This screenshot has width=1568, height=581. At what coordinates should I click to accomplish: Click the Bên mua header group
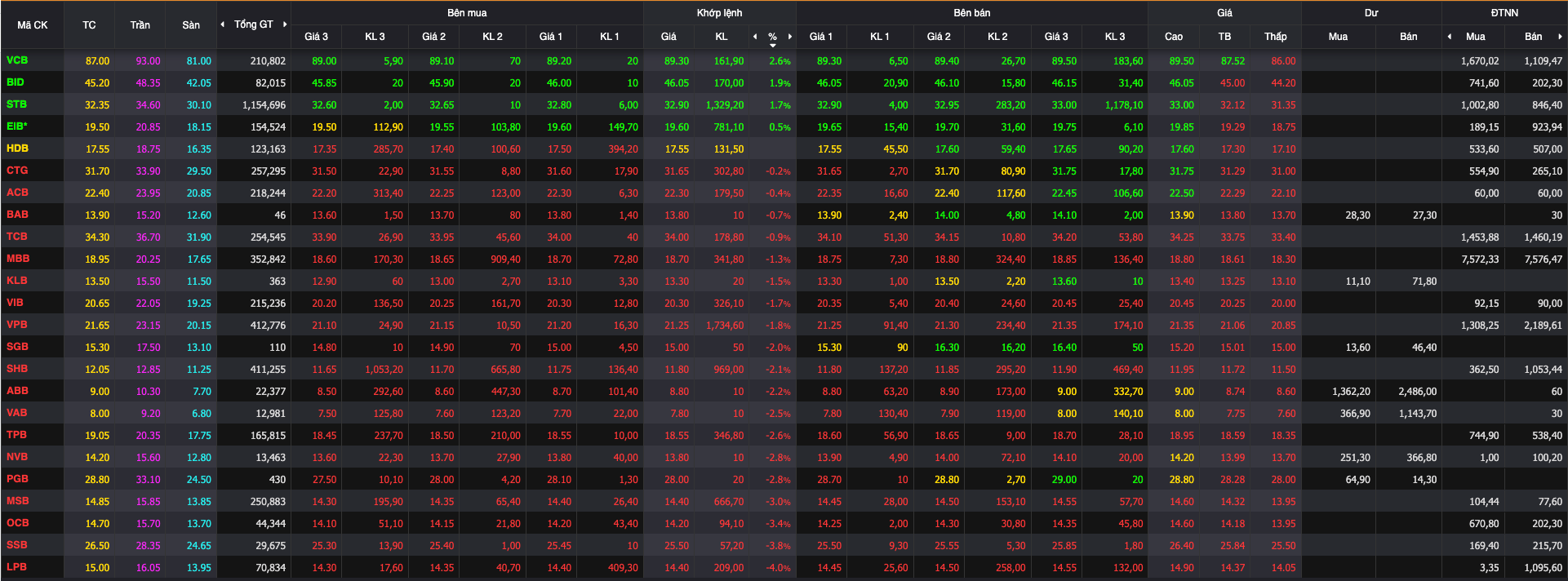(x=467, y=13)
